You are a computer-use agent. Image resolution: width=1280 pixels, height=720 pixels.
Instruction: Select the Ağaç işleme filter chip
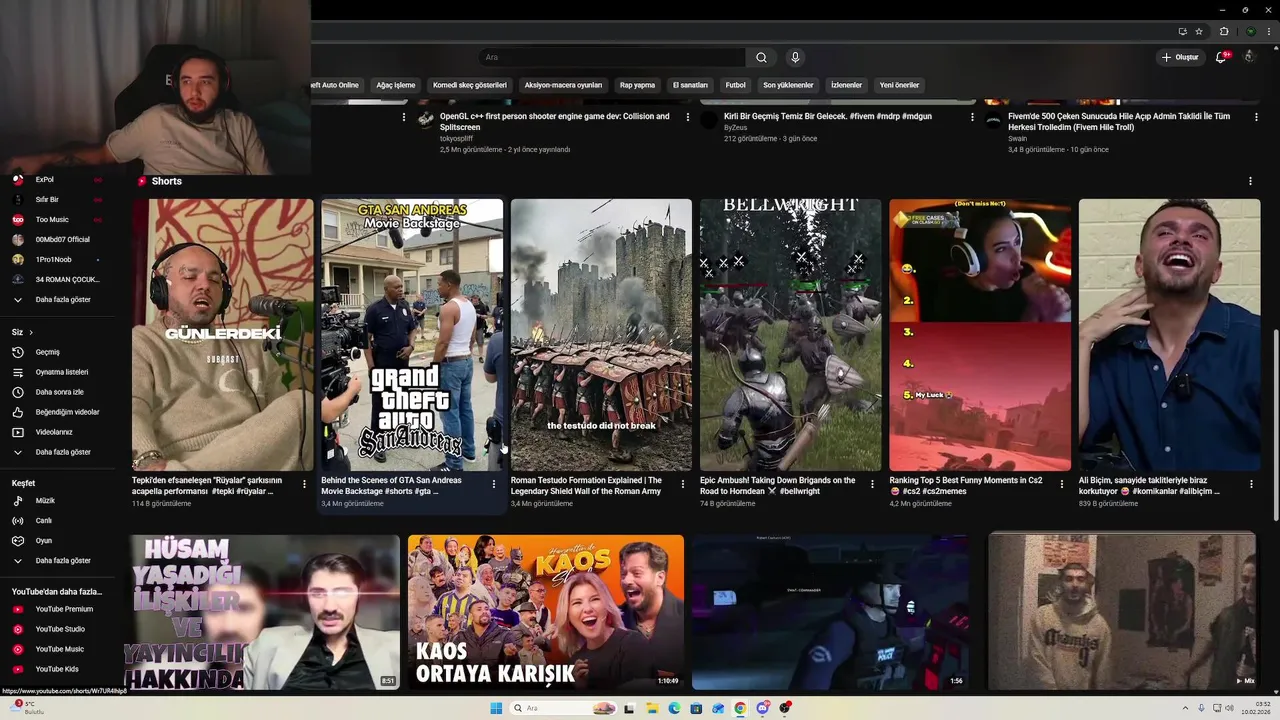pyautogui.click(x=395, y=85)
